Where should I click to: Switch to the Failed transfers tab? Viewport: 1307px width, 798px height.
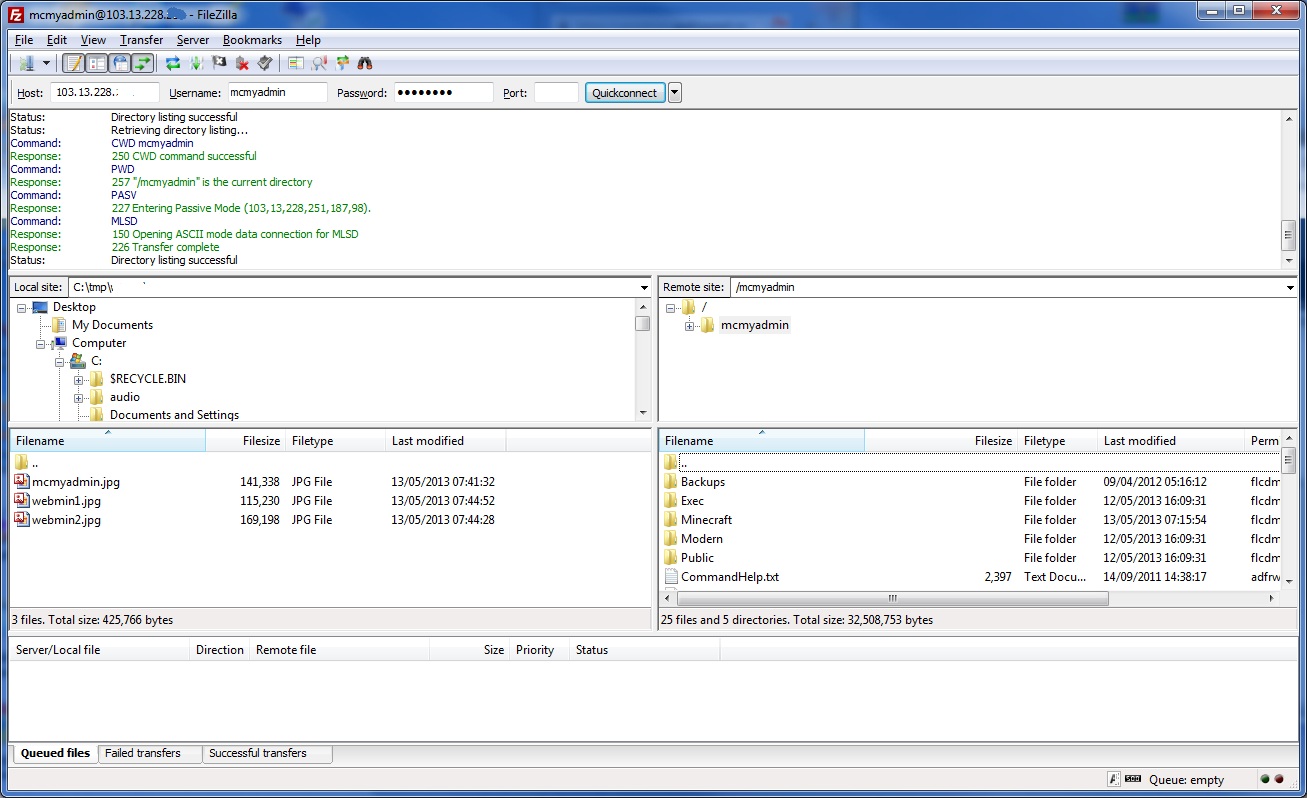[x=150, y=754]
